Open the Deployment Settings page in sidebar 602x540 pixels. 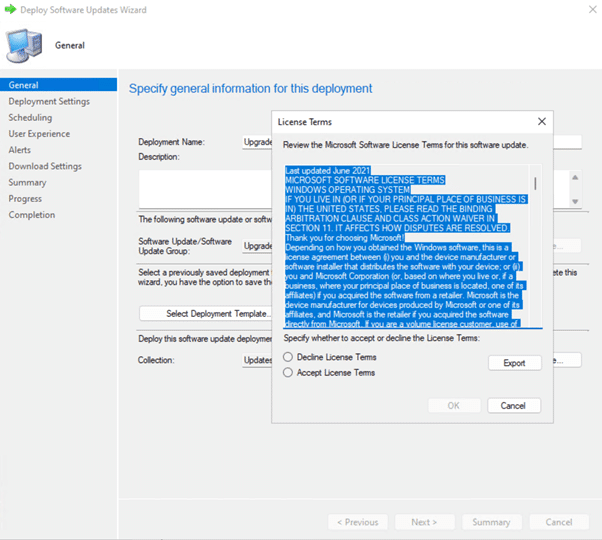49,102
